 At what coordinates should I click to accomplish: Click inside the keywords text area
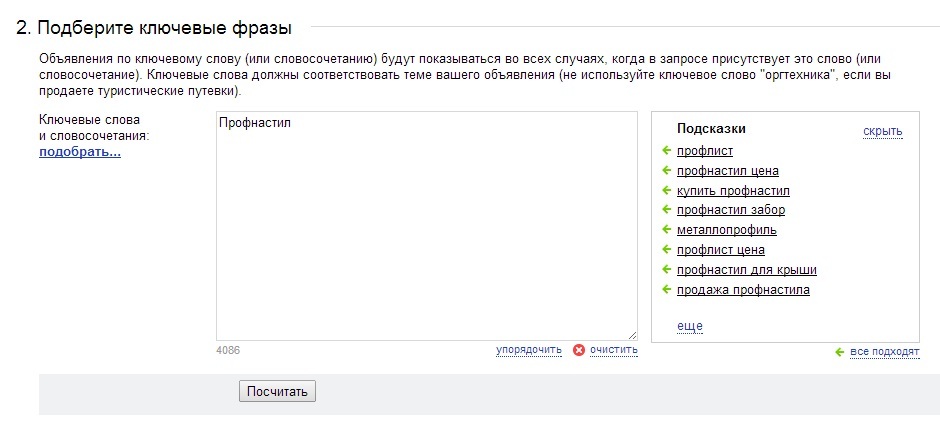coord(427,226)
